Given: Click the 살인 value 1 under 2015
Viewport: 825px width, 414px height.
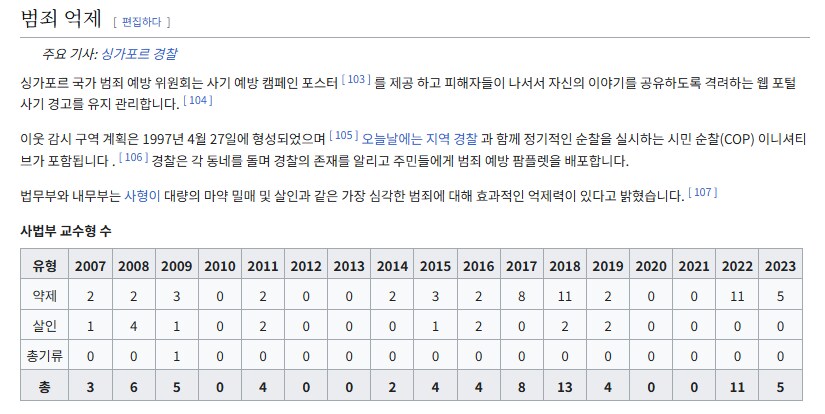Looking at the screenshot, I should point(436,325).
